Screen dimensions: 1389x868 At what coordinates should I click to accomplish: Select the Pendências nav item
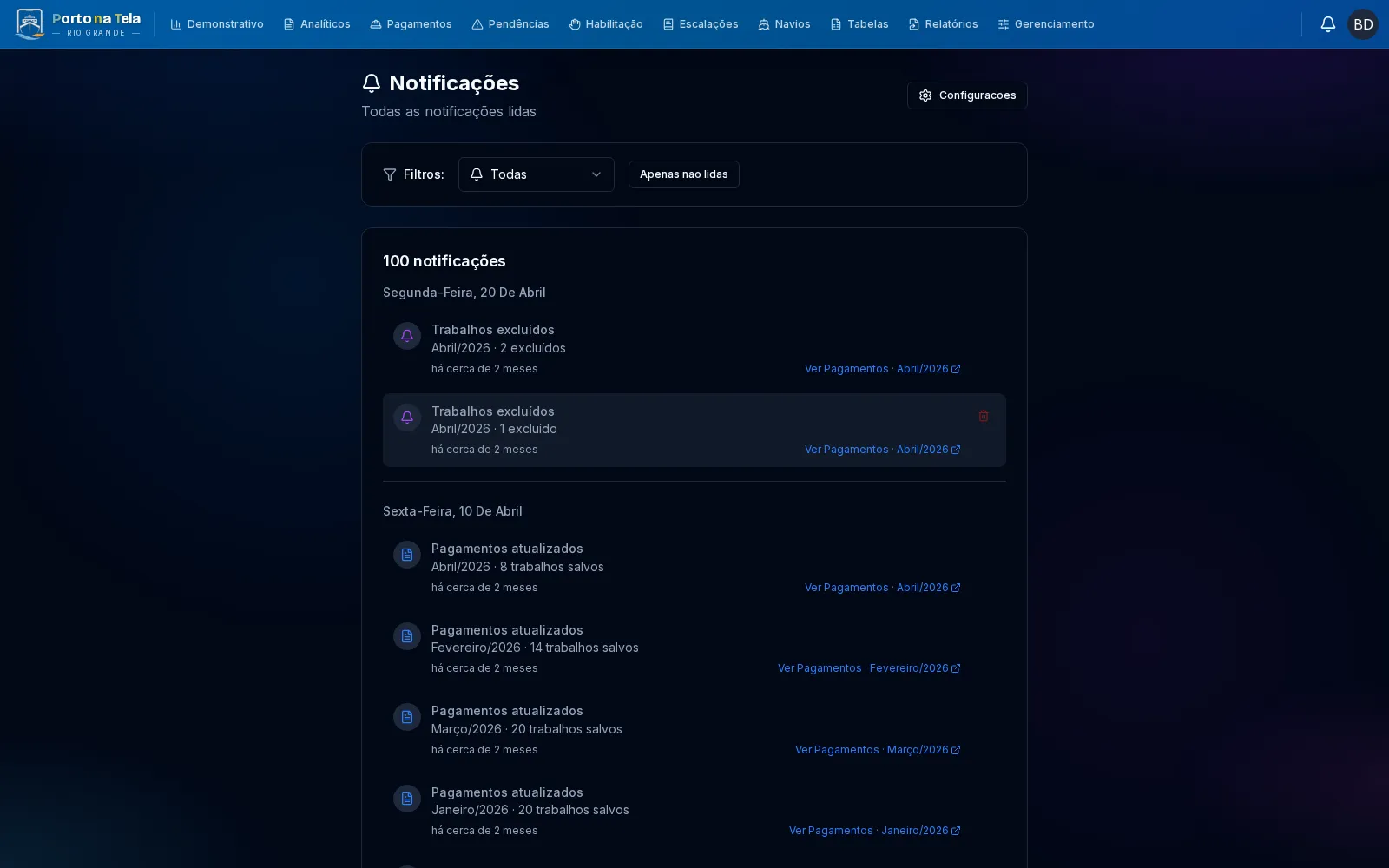[x=510, y=24]
